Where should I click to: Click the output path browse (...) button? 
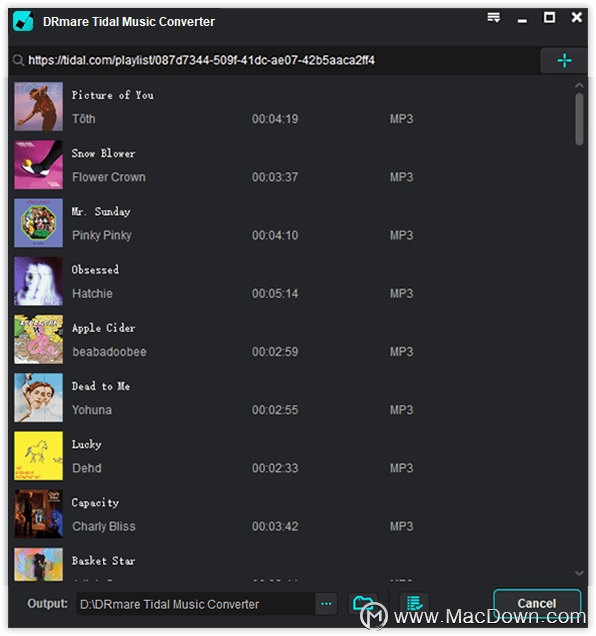pos(326,604)
